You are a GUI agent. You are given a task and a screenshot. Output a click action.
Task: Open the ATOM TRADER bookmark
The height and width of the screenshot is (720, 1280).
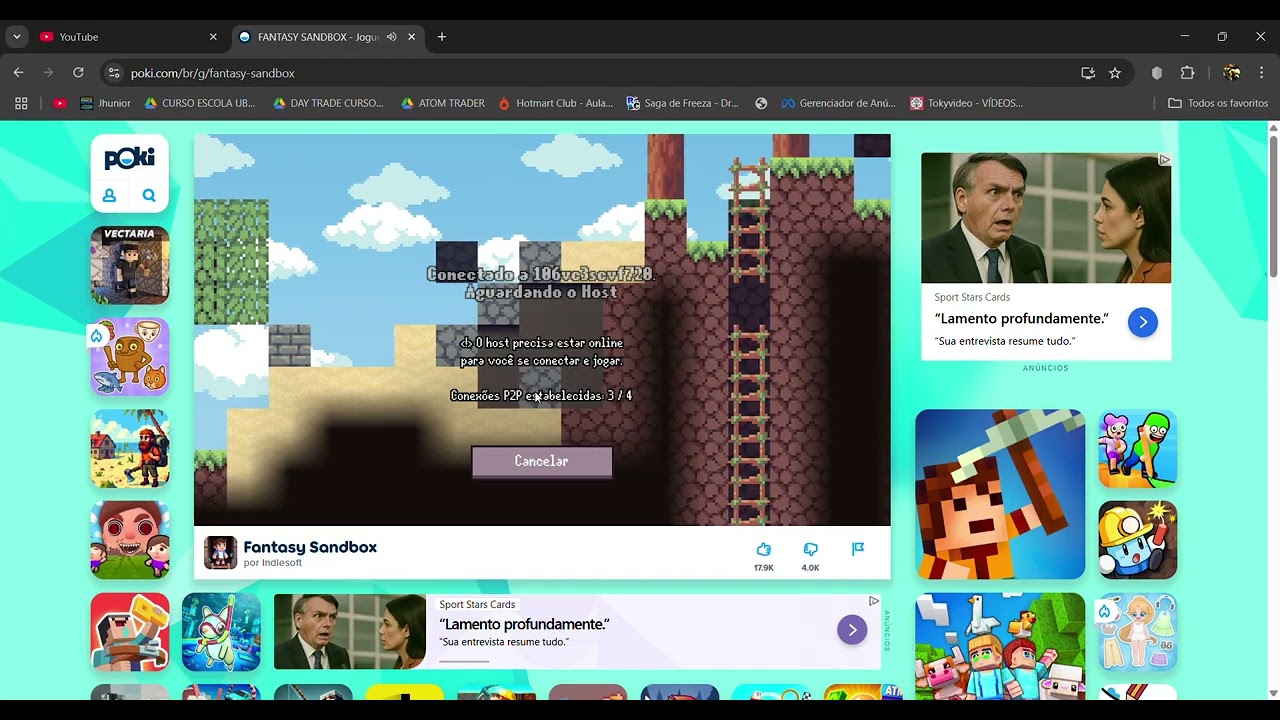point(443,103)
